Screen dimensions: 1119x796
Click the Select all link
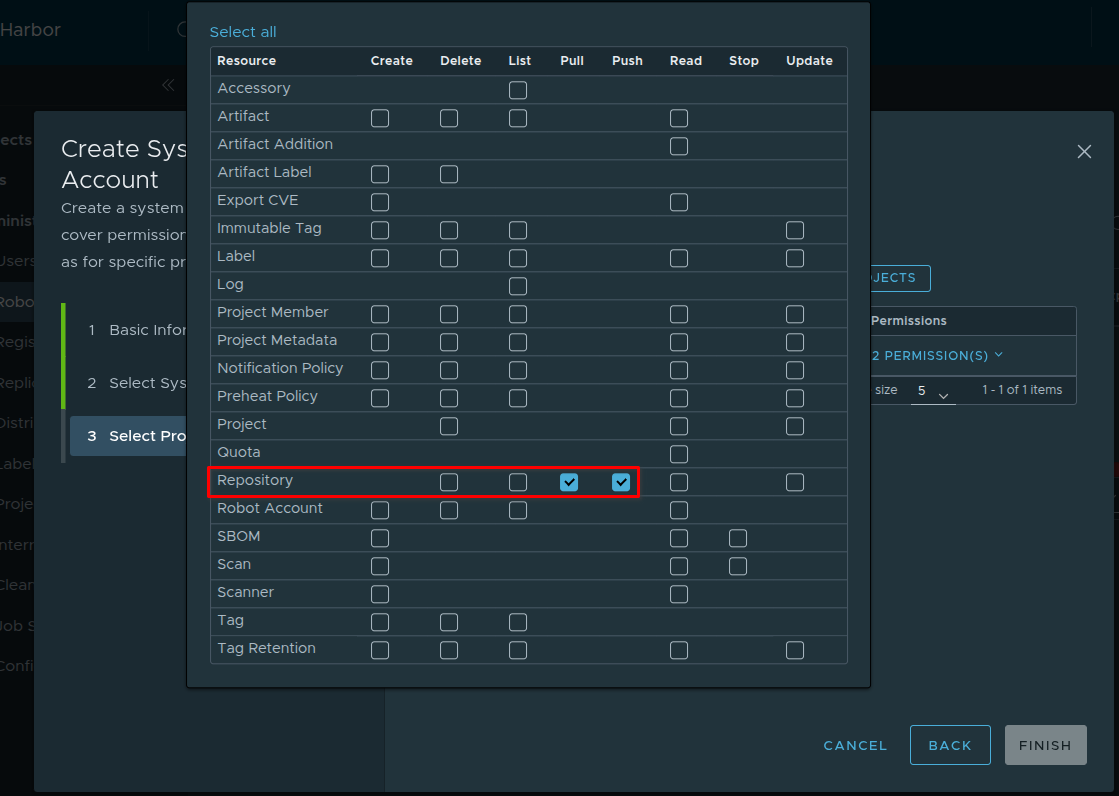point(243,32)
